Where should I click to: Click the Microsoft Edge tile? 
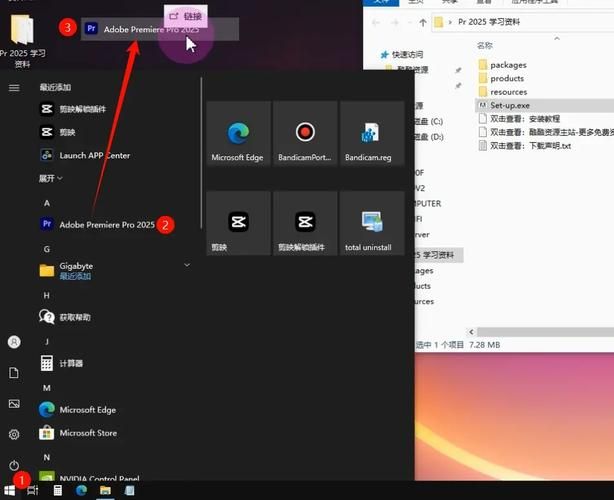click(238, 134)
